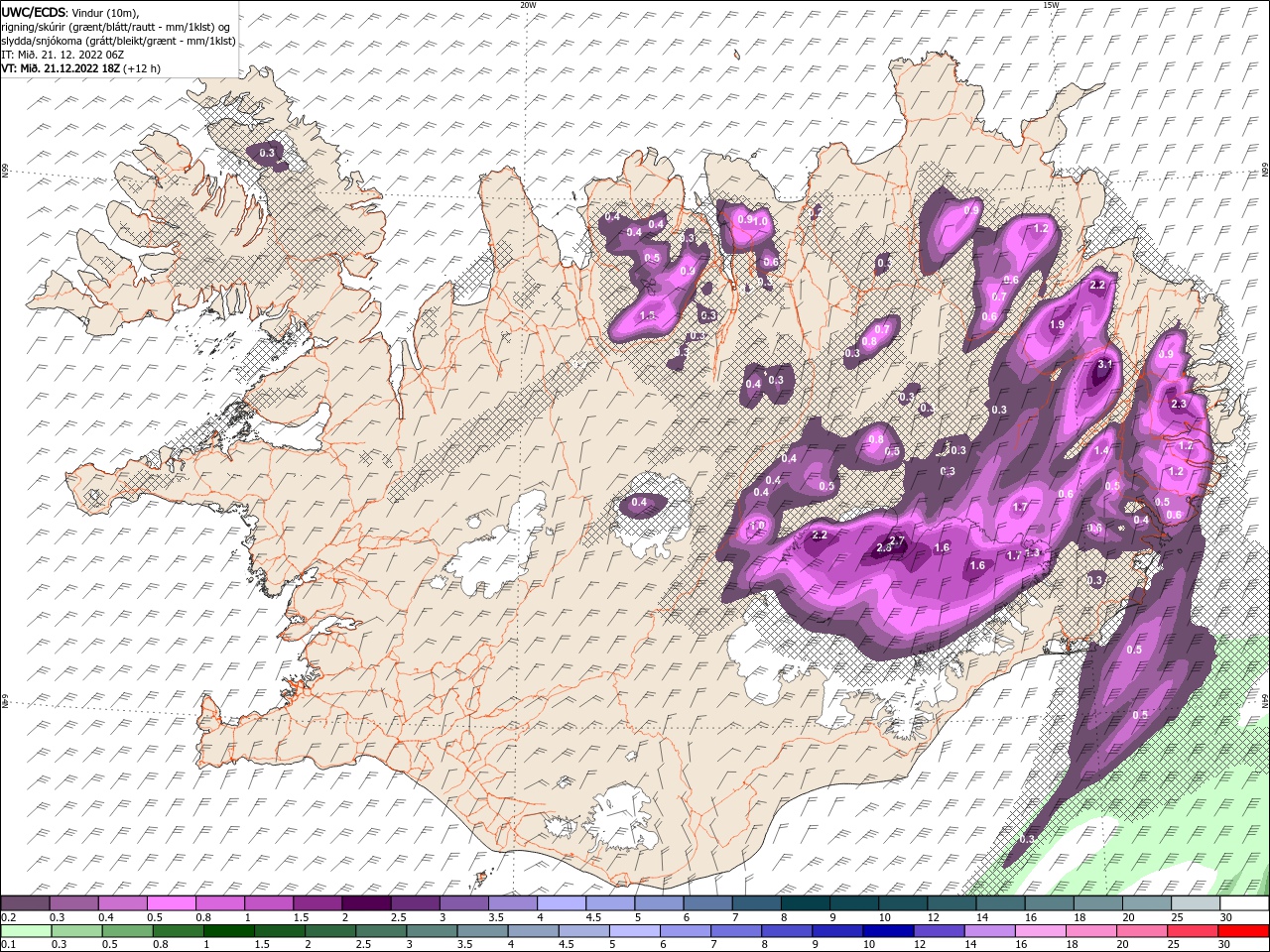
Task: Click the 1.9 snowfall value on map
Action: (x=1057, y=324)
